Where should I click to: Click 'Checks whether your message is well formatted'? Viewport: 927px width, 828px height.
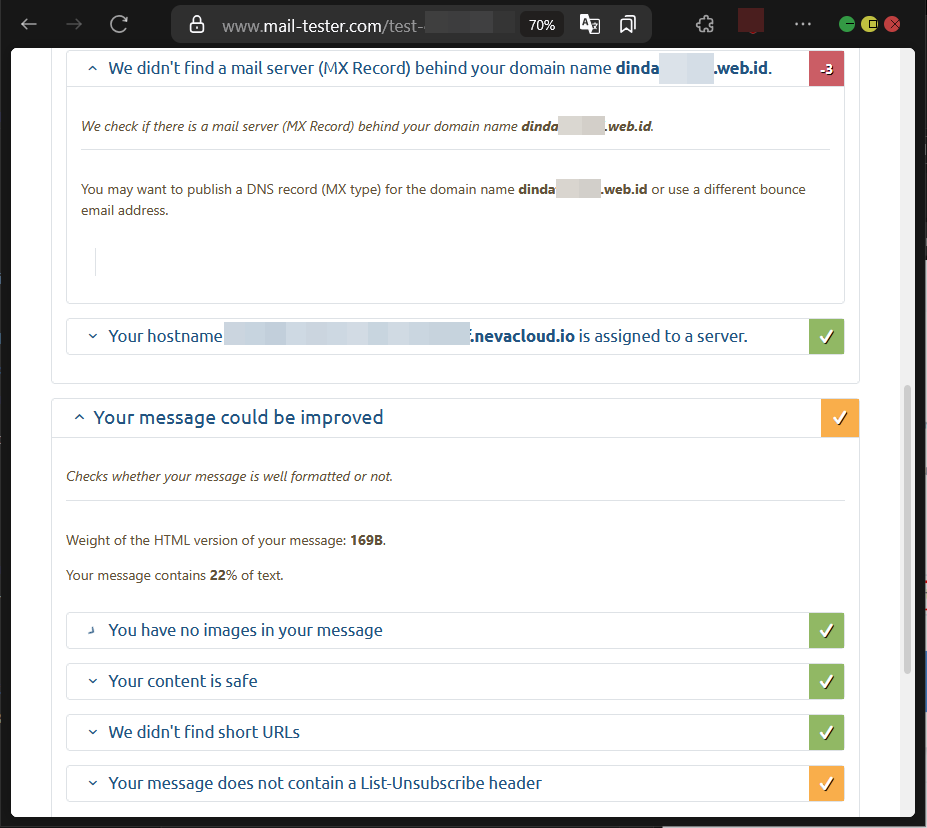coord(229,476)
